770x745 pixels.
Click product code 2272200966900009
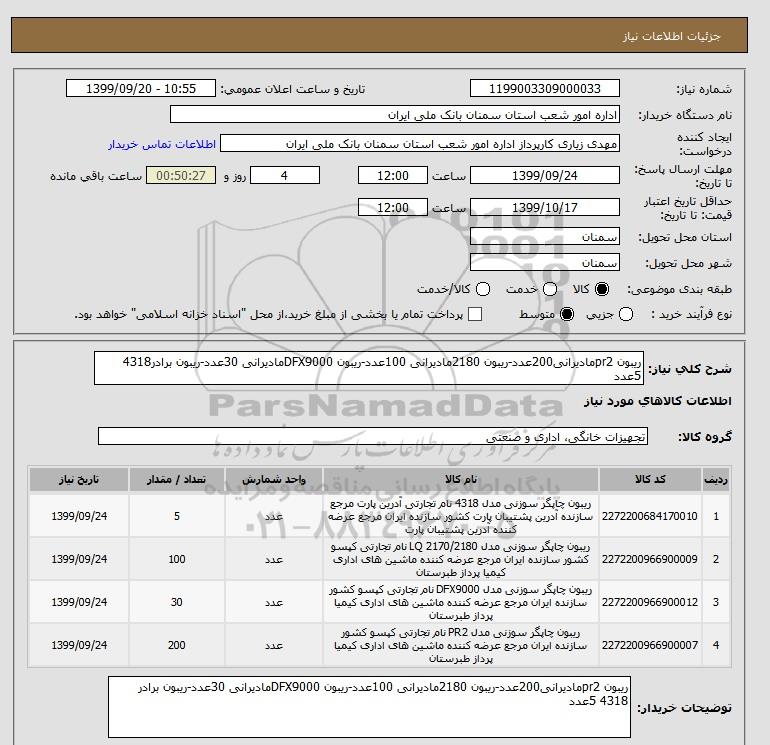pos(650,559)
